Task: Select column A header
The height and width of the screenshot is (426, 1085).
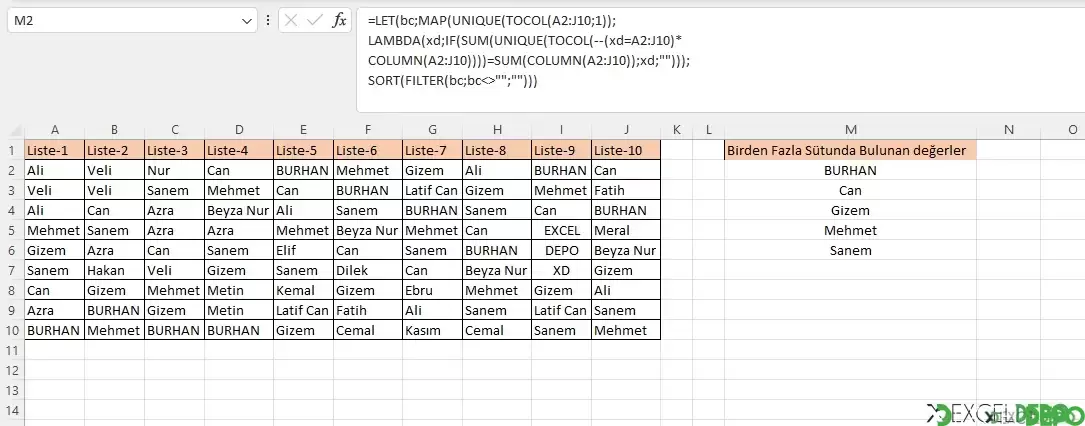Action: coord(55,129)
